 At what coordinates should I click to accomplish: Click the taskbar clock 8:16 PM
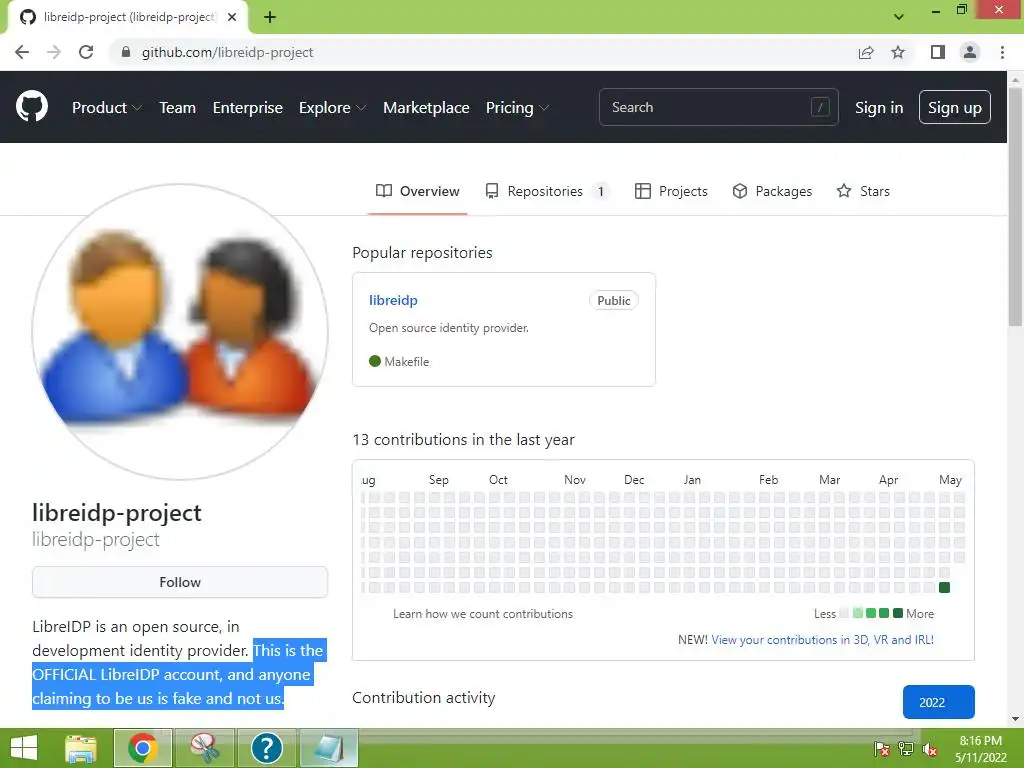(x=980, y=741)
